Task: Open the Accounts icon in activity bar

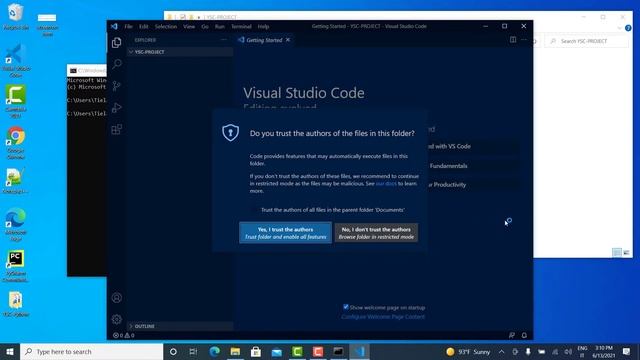Action: point(117,298)
